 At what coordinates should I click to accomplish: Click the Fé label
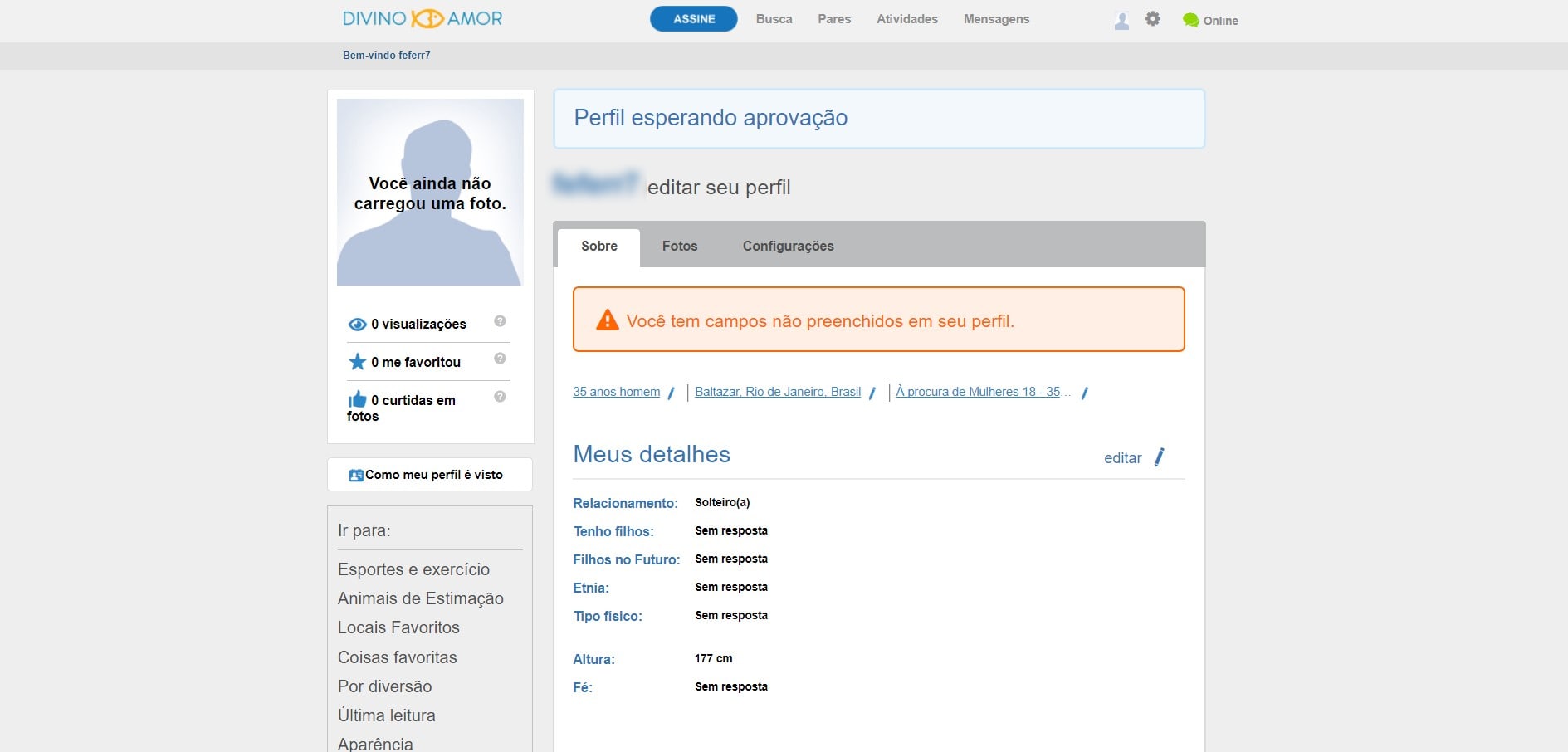click(583, 687)
